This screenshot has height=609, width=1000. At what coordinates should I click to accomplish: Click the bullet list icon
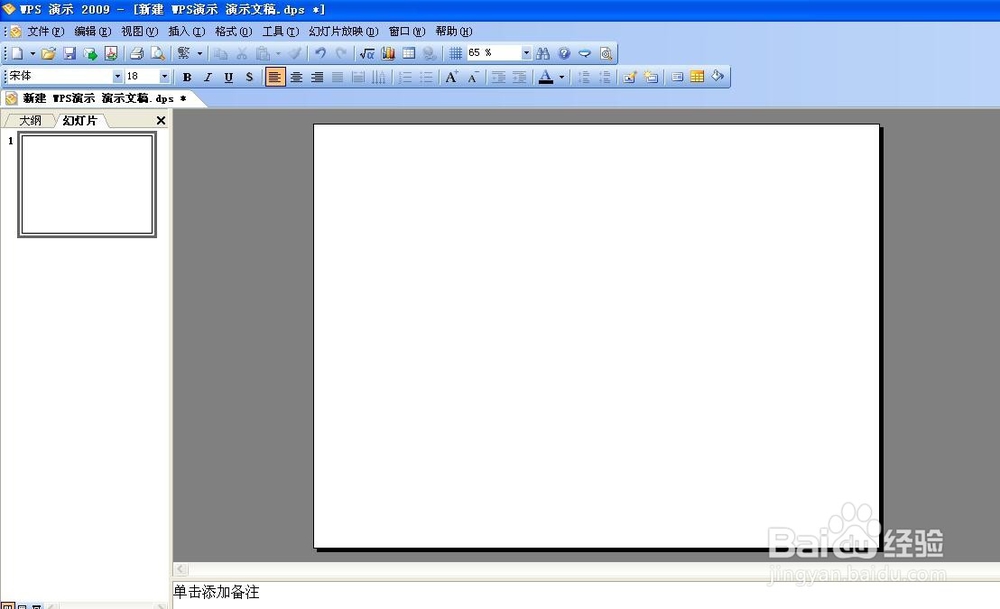pyautogui.click(x=426, y=77)
